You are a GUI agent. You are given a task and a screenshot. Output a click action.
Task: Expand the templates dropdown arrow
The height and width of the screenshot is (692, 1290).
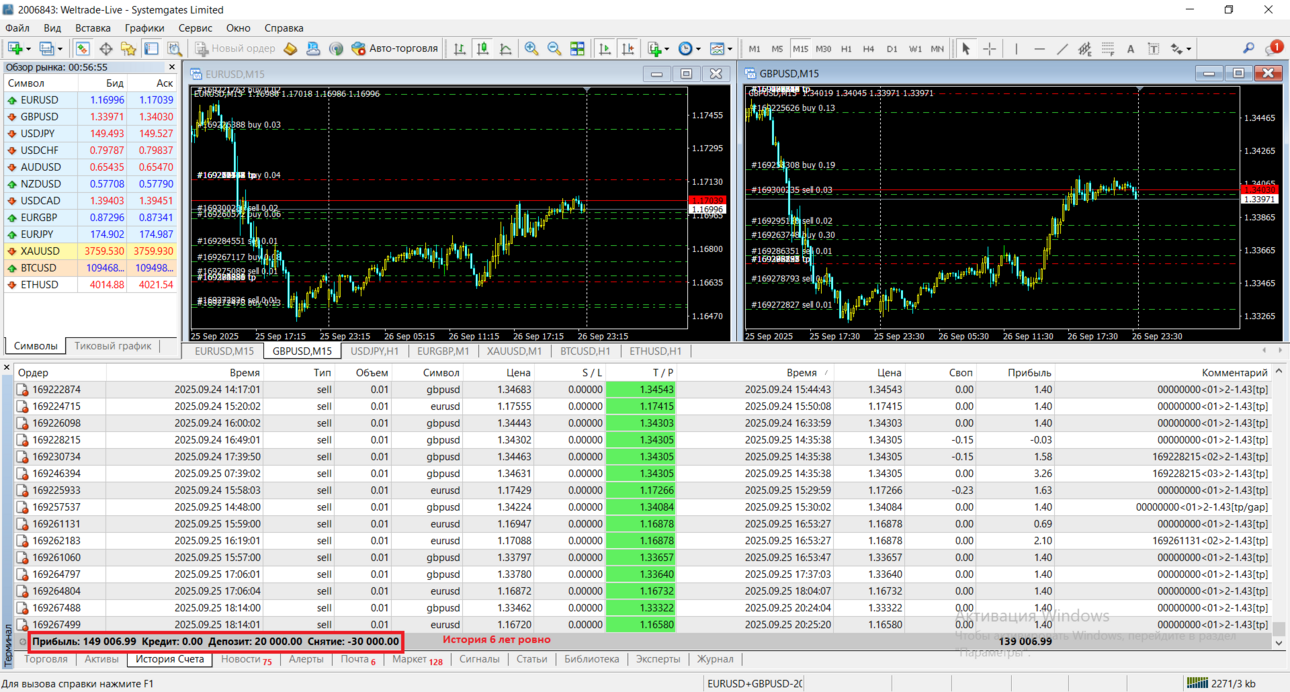731,48
